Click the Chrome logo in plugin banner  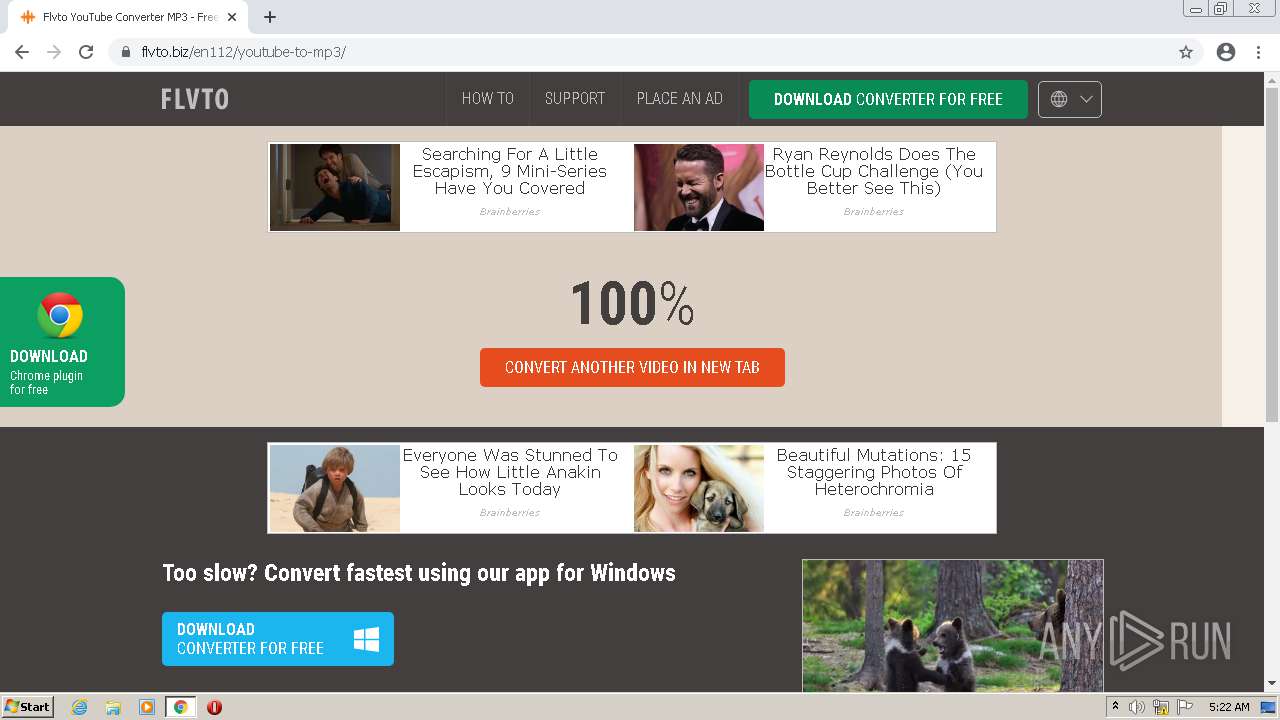(60, 315)
